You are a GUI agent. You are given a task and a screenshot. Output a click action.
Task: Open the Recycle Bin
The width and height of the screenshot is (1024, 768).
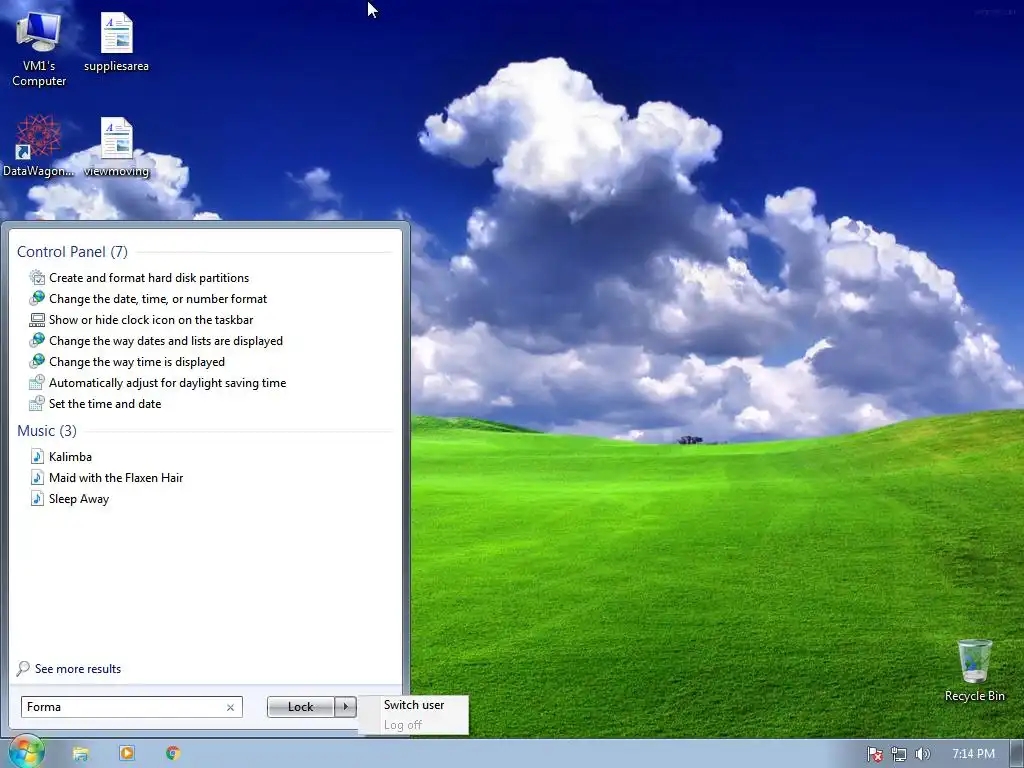point(974,670)
